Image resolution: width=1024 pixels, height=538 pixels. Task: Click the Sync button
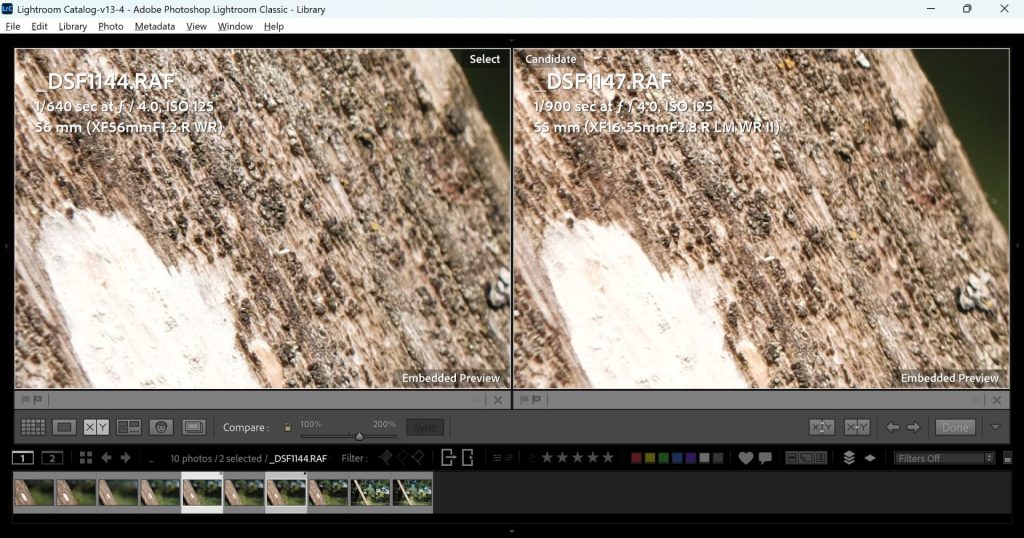[424, 428]
